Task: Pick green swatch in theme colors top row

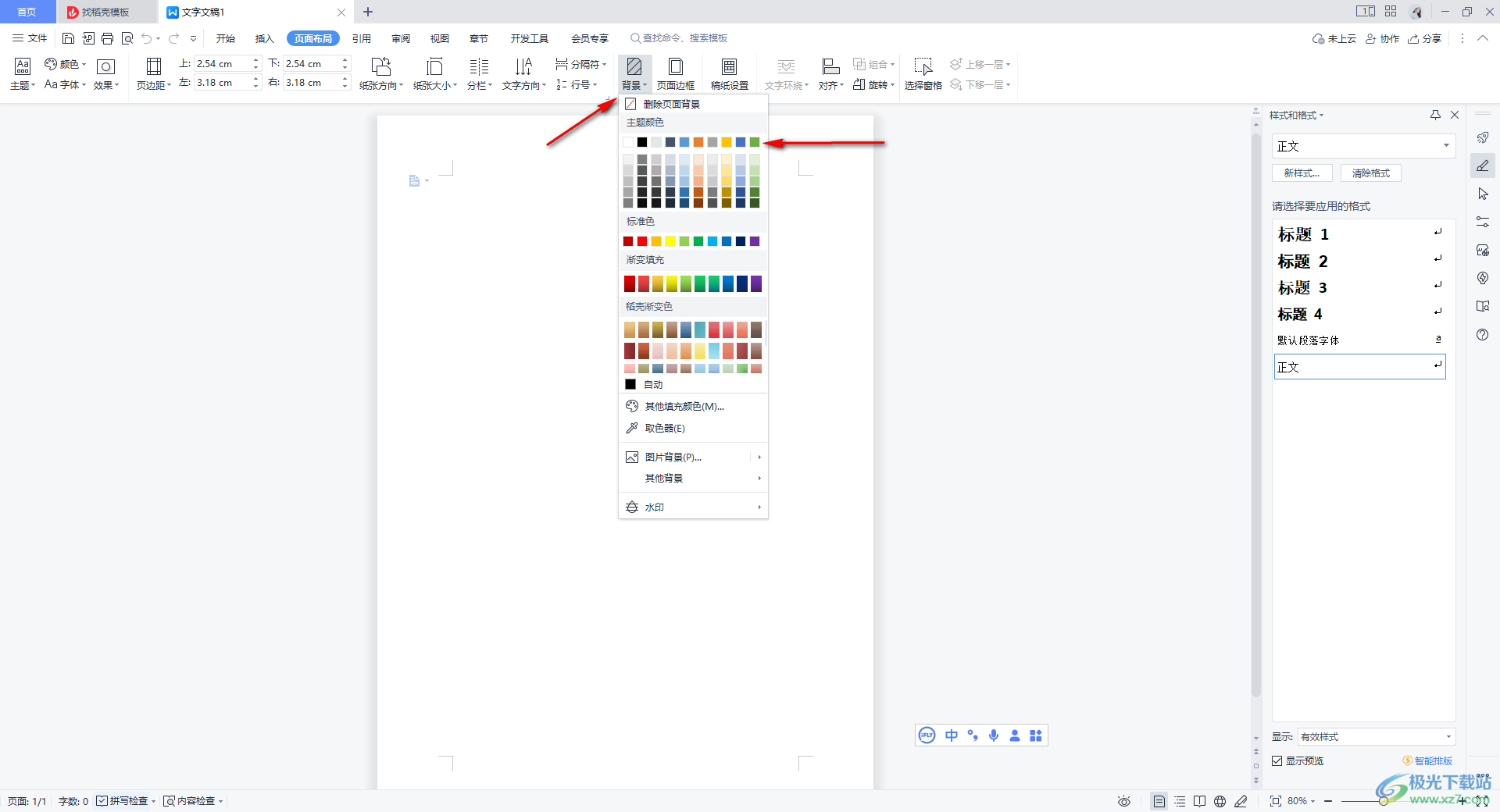Action: click(755, 142)
